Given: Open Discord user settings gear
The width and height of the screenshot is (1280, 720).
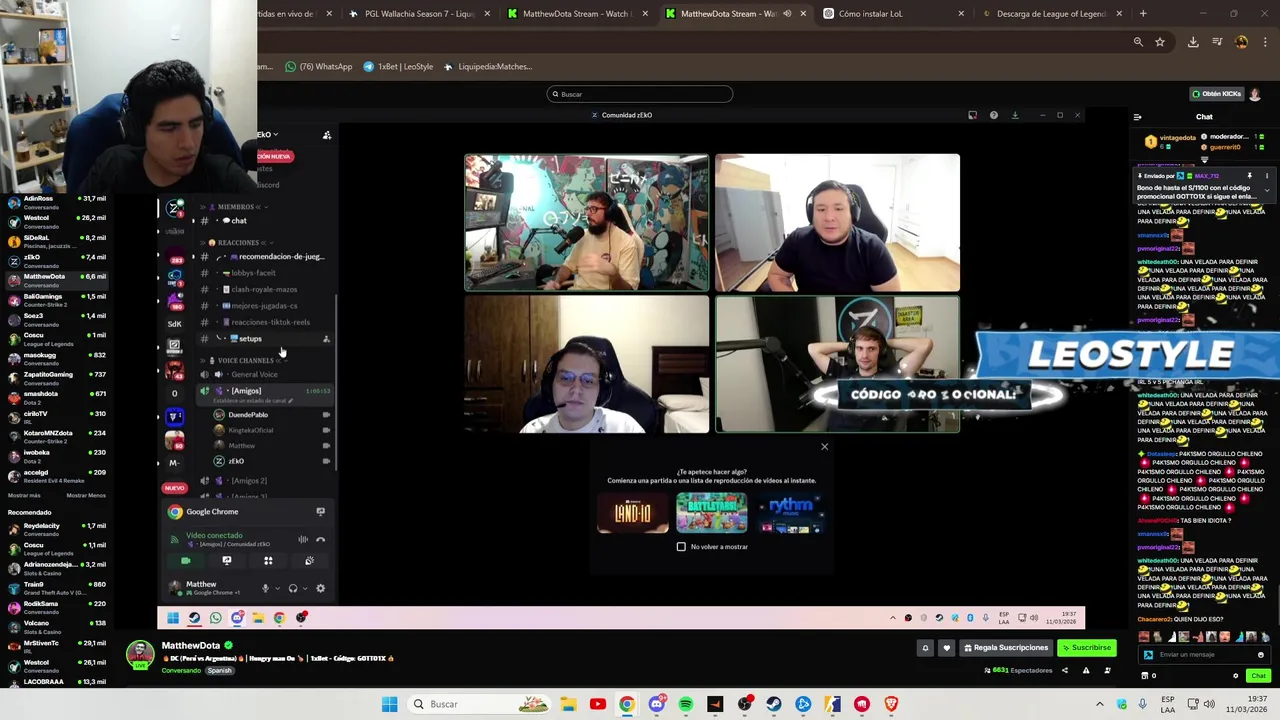Looking at the screenshot, I should click(320, 588).
